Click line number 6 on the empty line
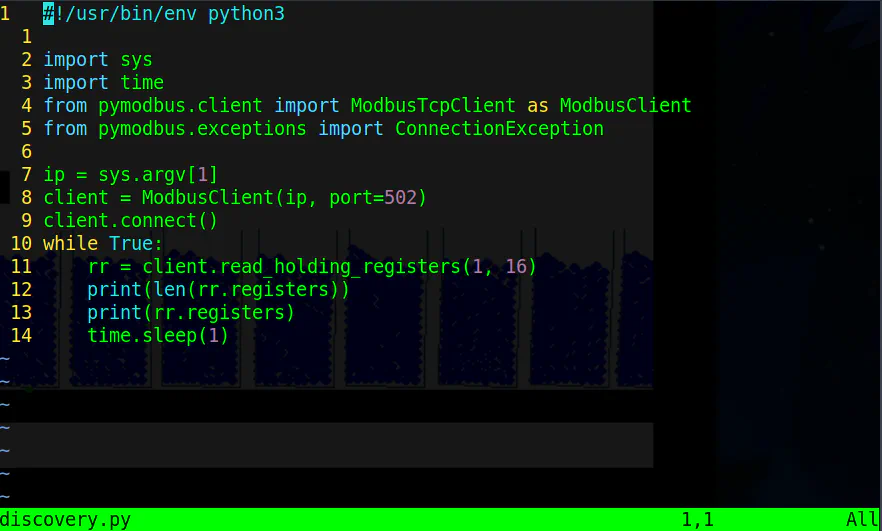This screenshot has width=882, height=531. tap(26, 152)
